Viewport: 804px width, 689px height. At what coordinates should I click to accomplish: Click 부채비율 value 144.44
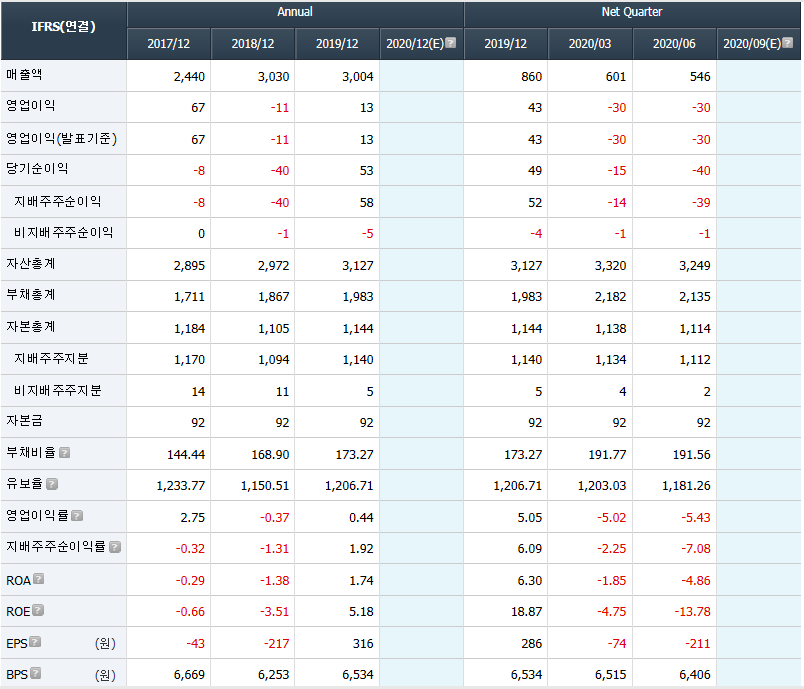(186, 455)
